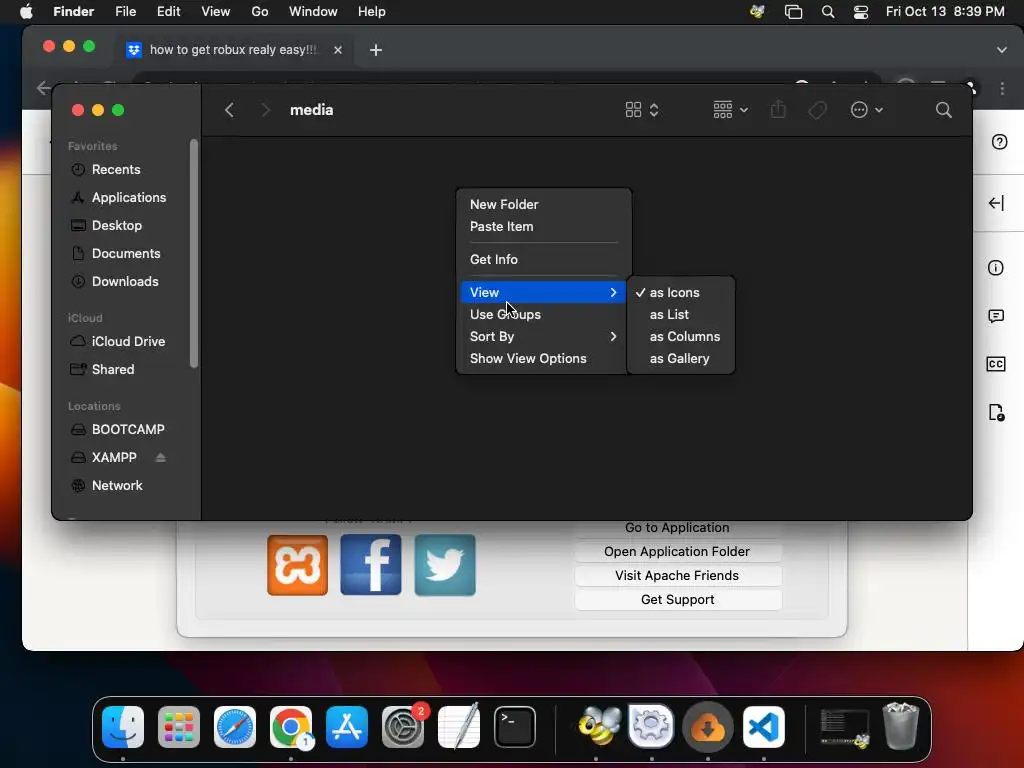1024x768 pixels.
Task: Switch to 'as List' view
Action: 680,315
